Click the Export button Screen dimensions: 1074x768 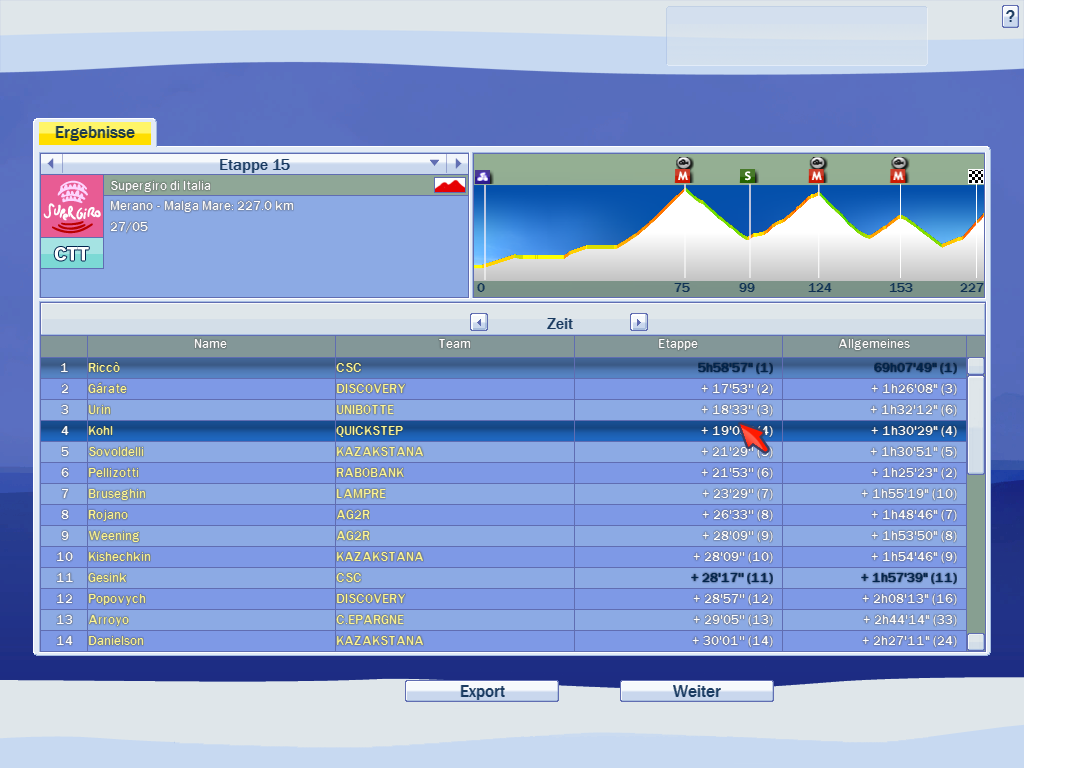tap(481, 691)
